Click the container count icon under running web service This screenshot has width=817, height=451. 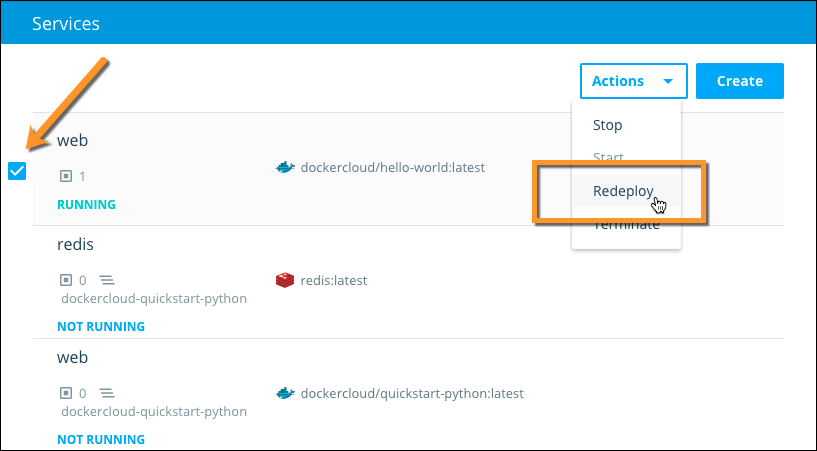pos(66,176)
